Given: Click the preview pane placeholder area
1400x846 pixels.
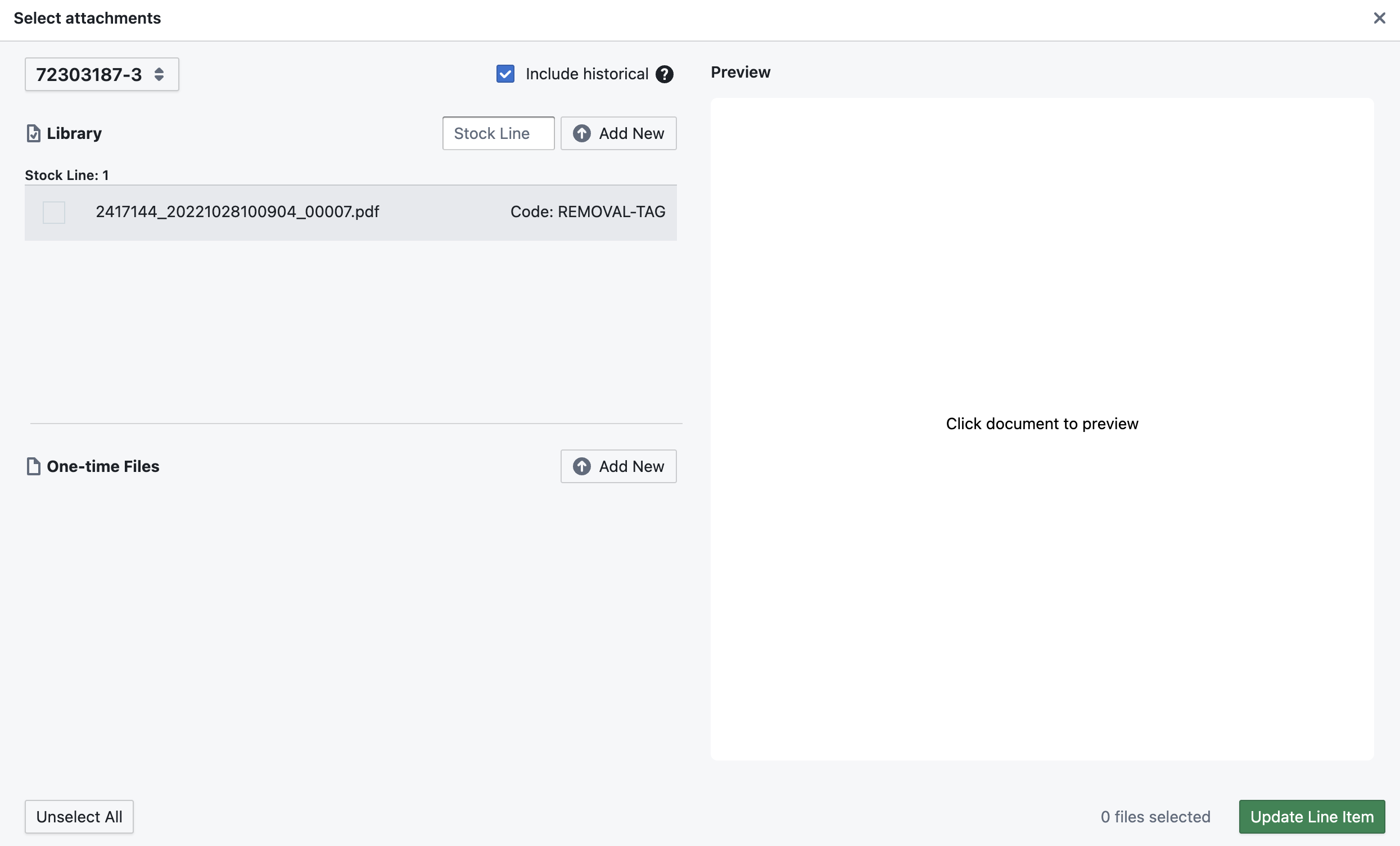Looking at the screenshot, I should [x=1041, y=424].
